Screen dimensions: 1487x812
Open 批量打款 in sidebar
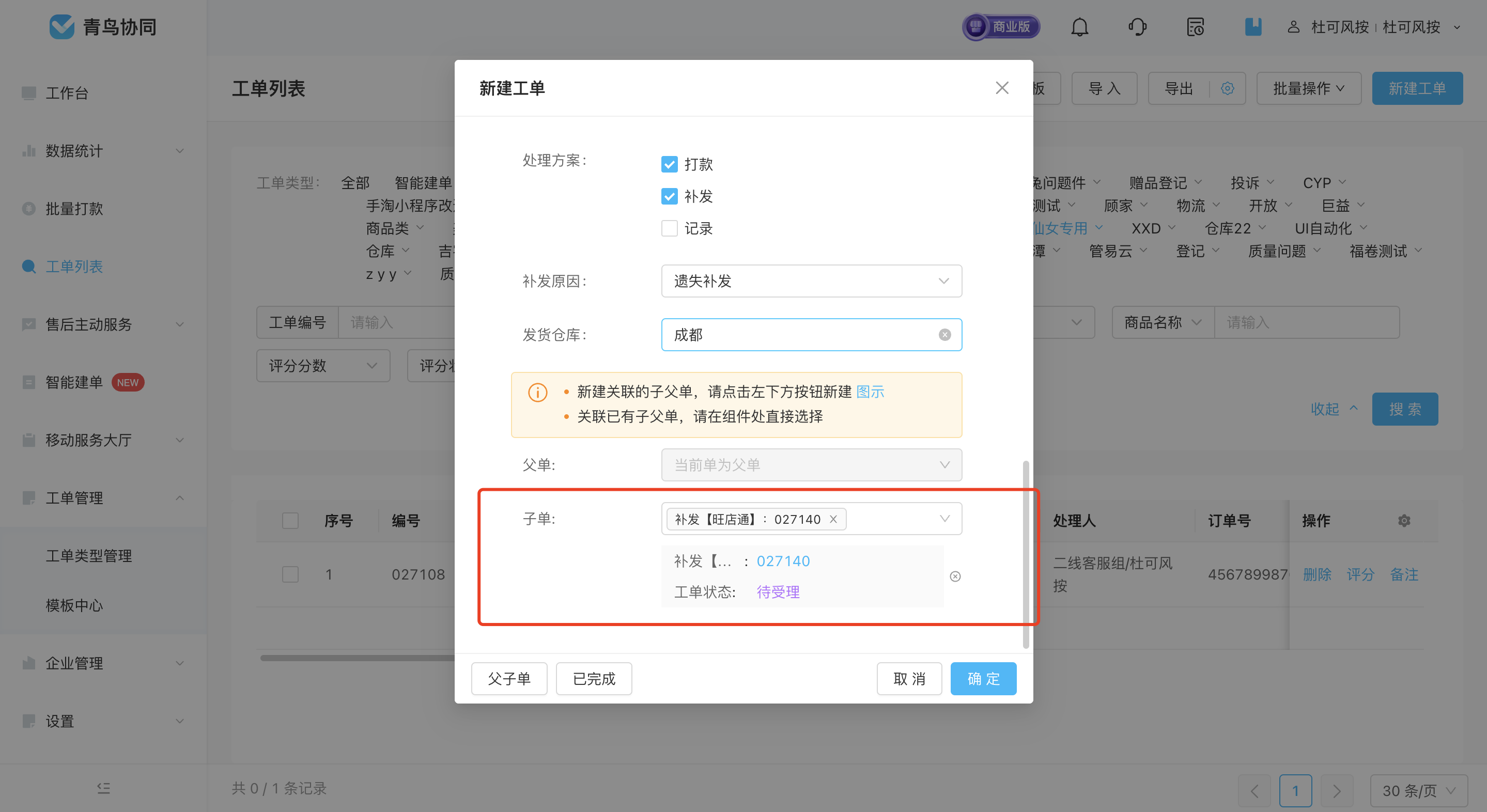point(74,208)
